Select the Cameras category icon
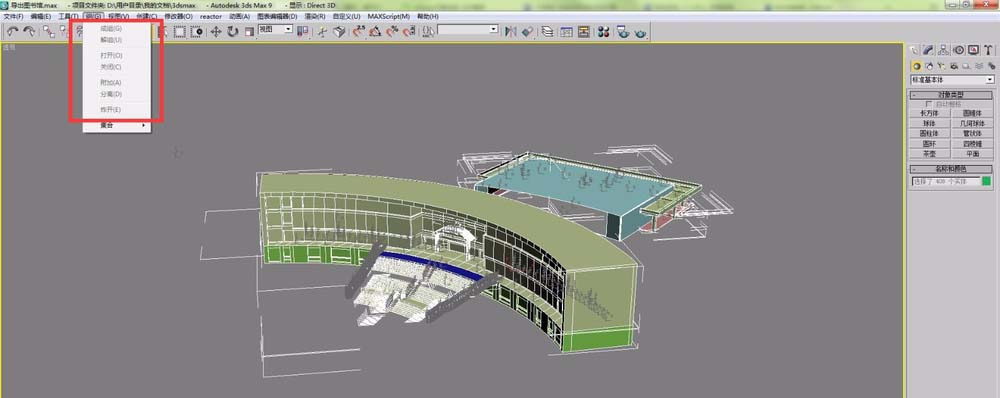The width and height of the screenshot is (1000, 398). coord(954,66)
